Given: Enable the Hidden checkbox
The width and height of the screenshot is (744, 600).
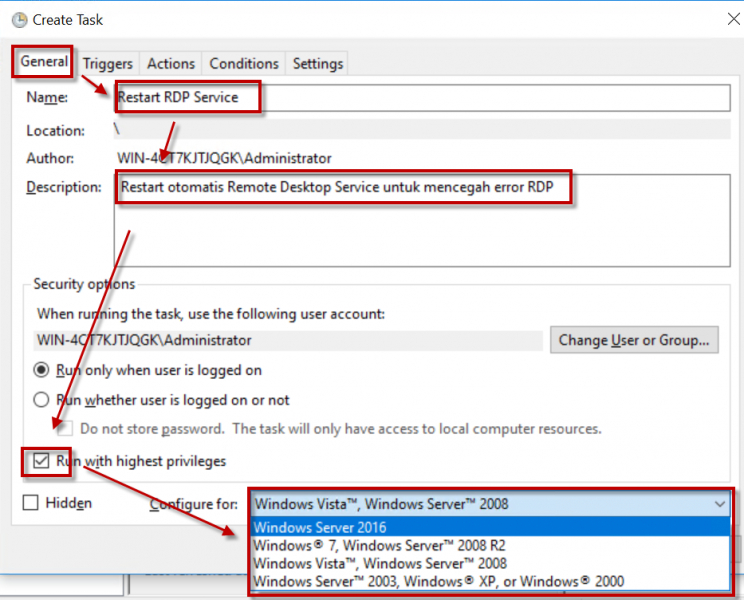Looking at the screenshot, I should 31,503.
